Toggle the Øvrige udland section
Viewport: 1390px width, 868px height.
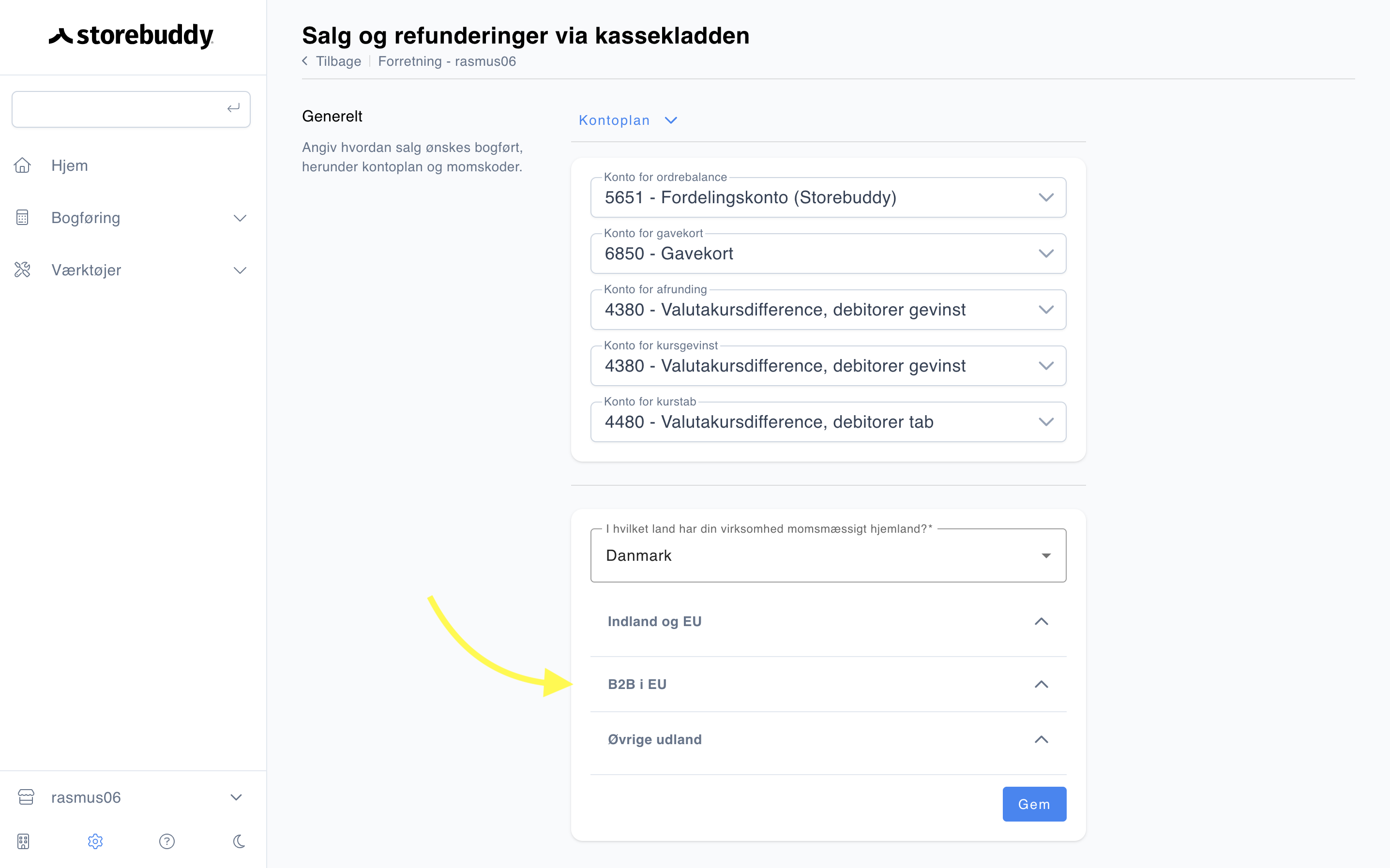828,739
